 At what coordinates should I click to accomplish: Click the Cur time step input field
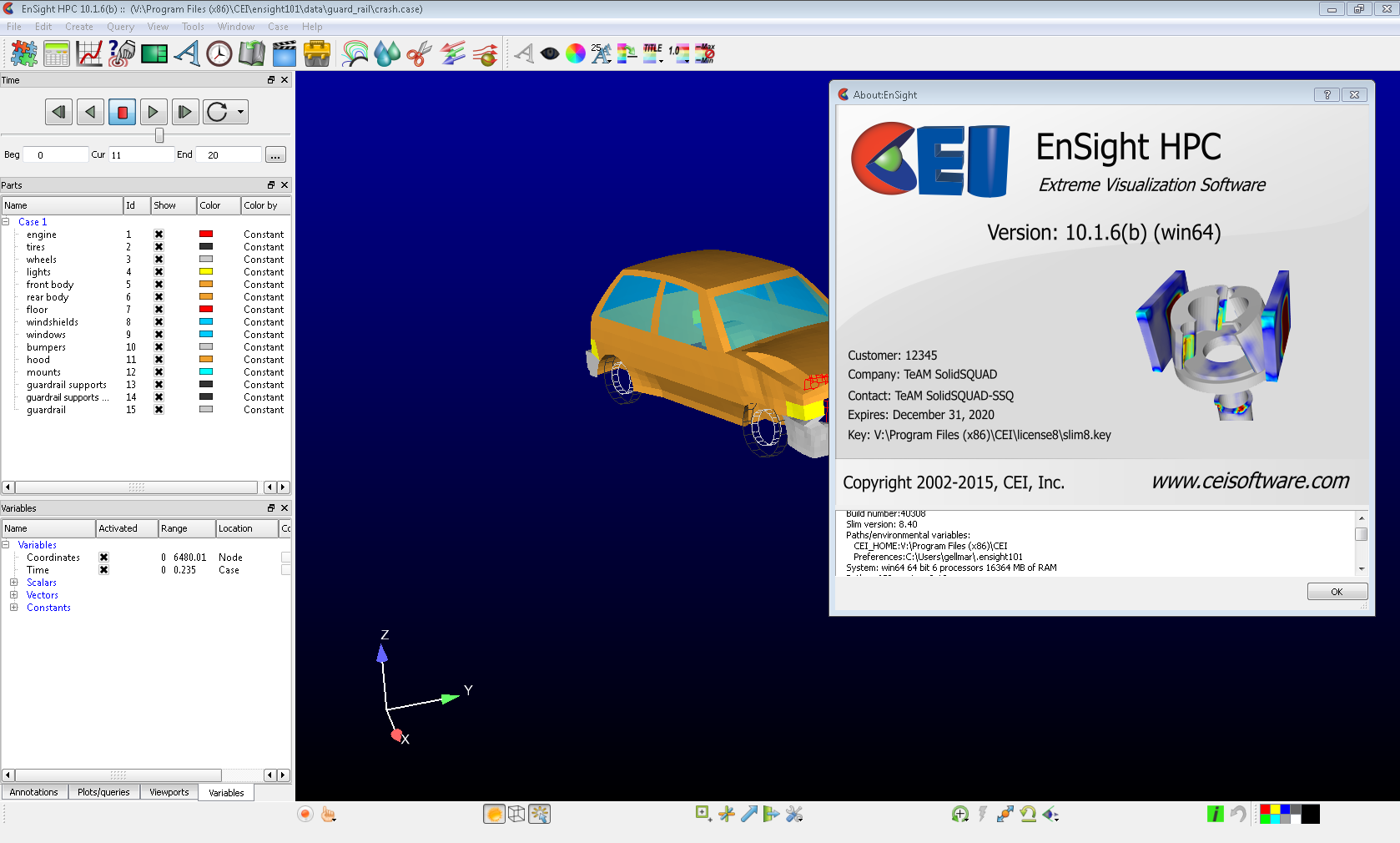(x=140, y=155)
